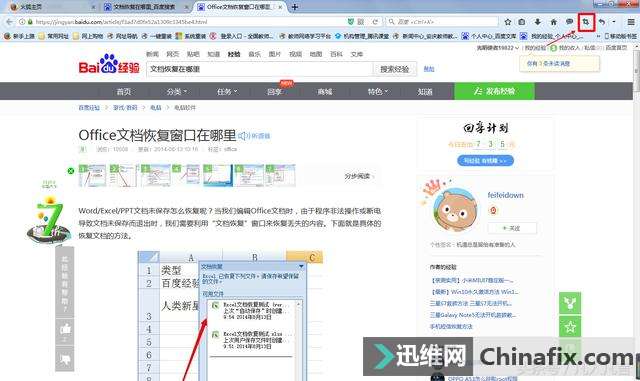The image size is (640, 381).
Task: Click the browser back arrow button
Action: coord(9,22)
